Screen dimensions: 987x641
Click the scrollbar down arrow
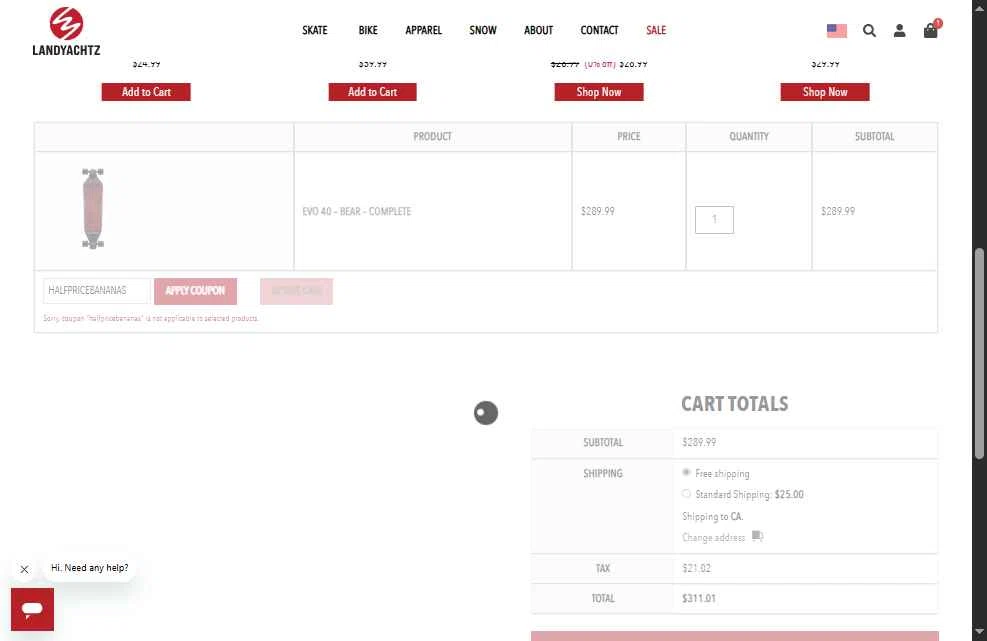click(x=979, y=632)
